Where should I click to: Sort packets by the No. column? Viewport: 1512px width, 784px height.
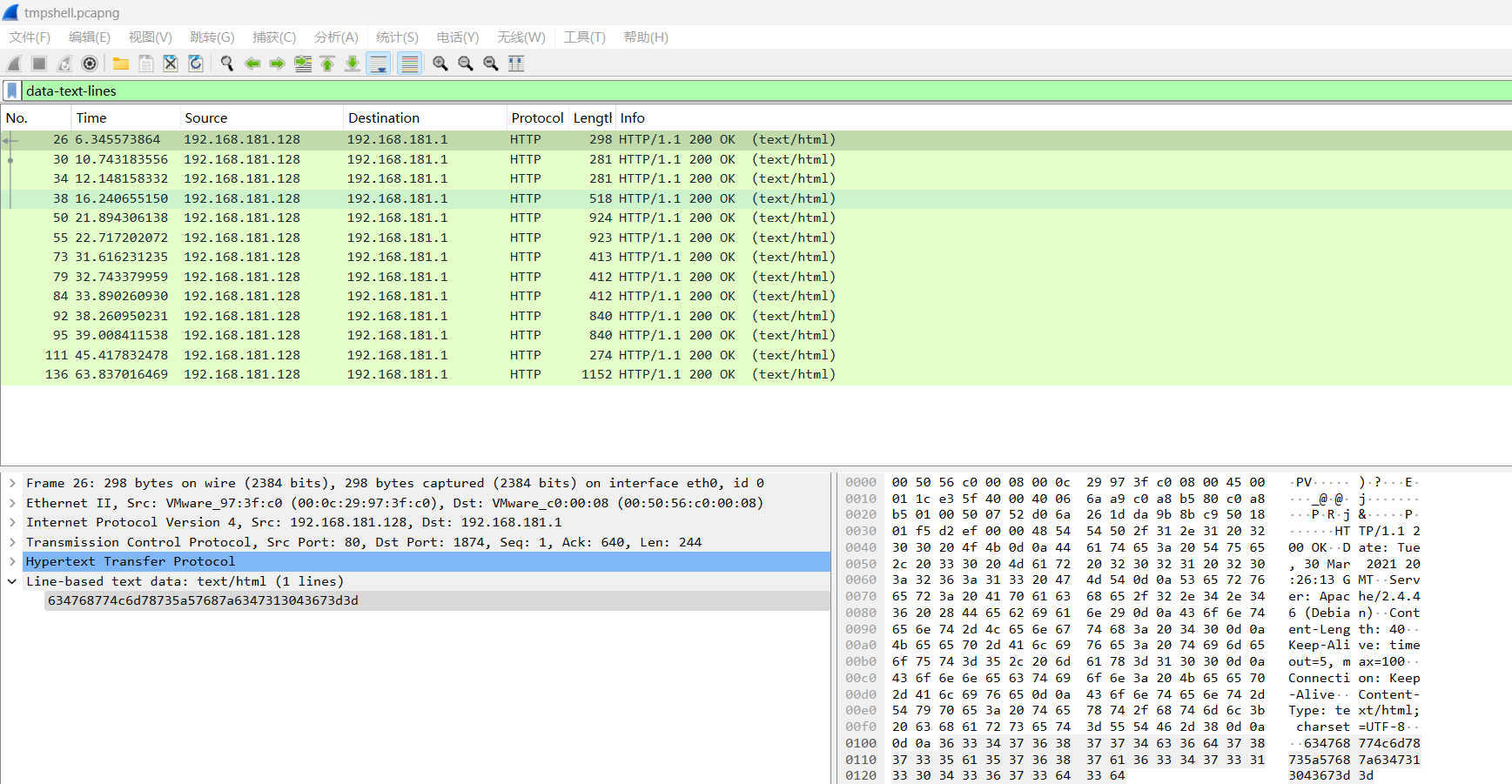point(36,118)
